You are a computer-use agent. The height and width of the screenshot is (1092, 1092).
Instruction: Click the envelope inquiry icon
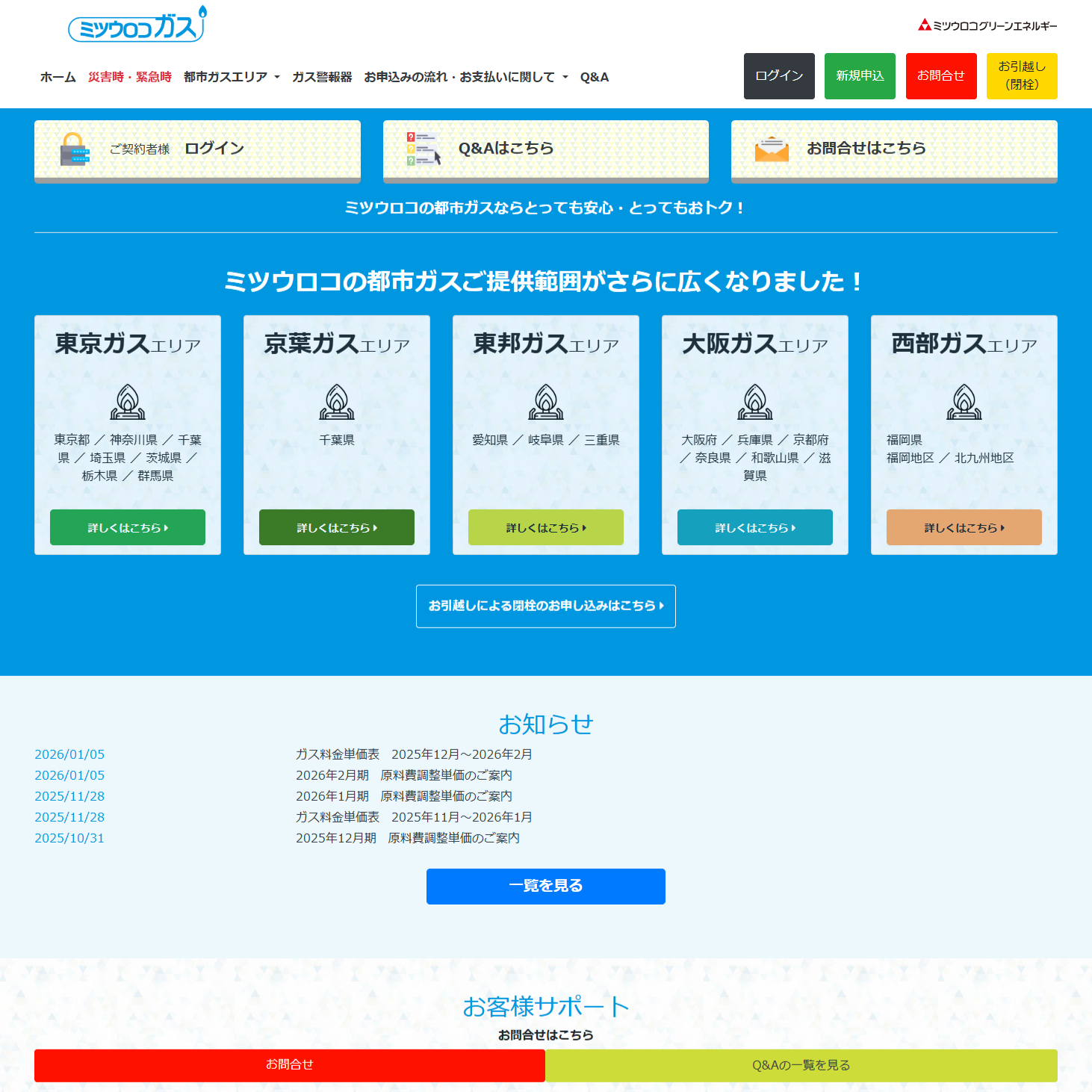(x=772, y=149)
